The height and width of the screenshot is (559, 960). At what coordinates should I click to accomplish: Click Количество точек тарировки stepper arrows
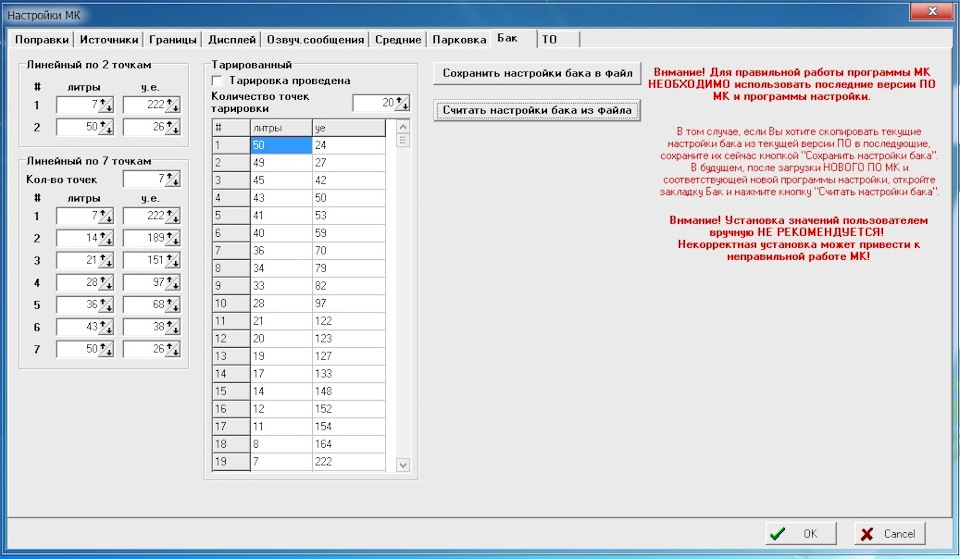click(402, 103)
